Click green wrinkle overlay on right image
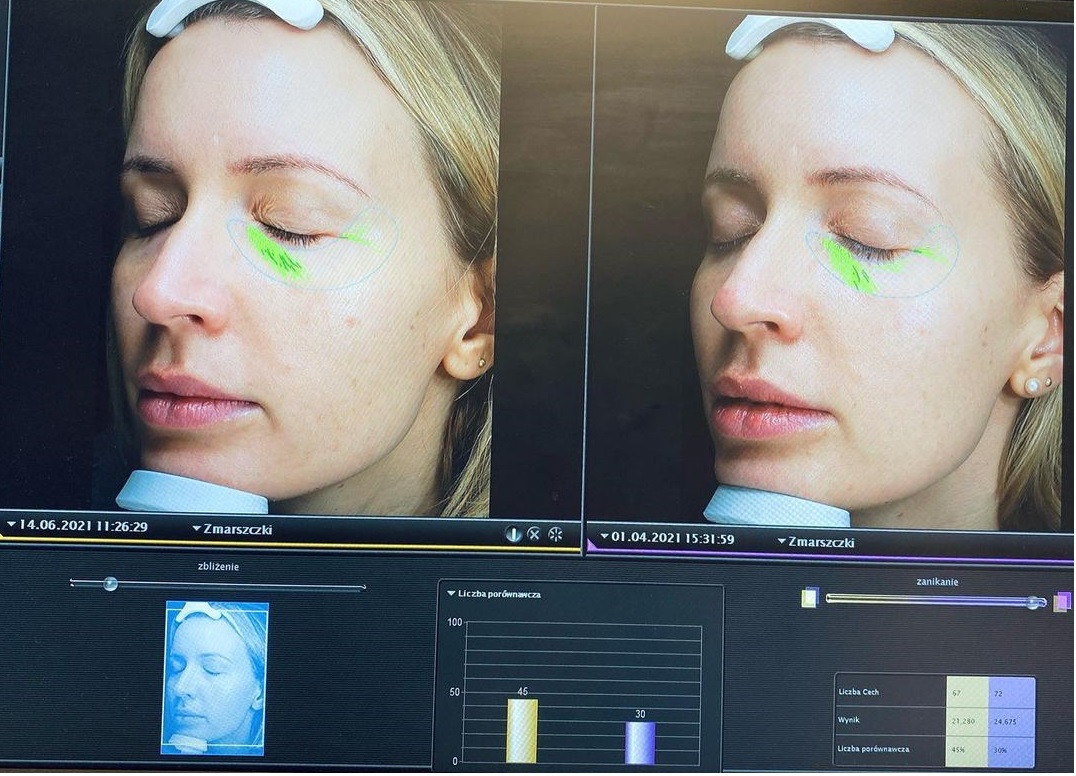 tap(849, 266)
